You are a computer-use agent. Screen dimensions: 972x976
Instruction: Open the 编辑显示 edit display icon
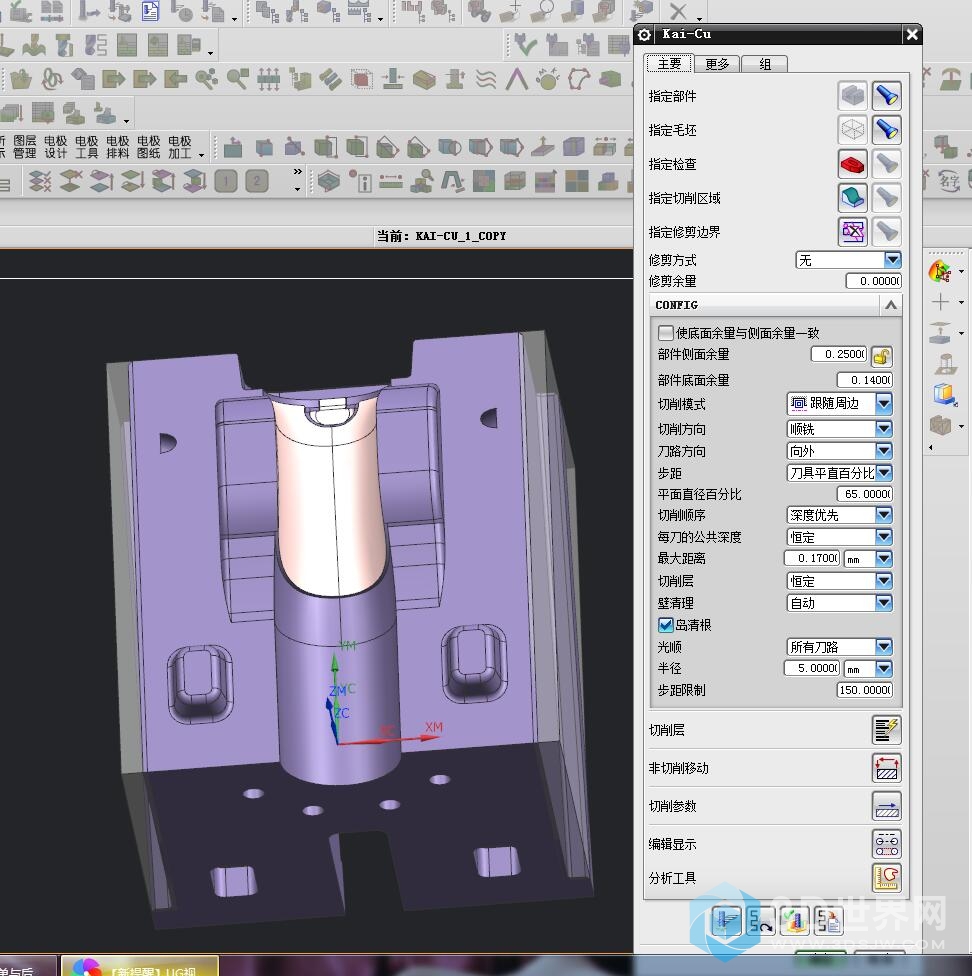coord(886,844)
